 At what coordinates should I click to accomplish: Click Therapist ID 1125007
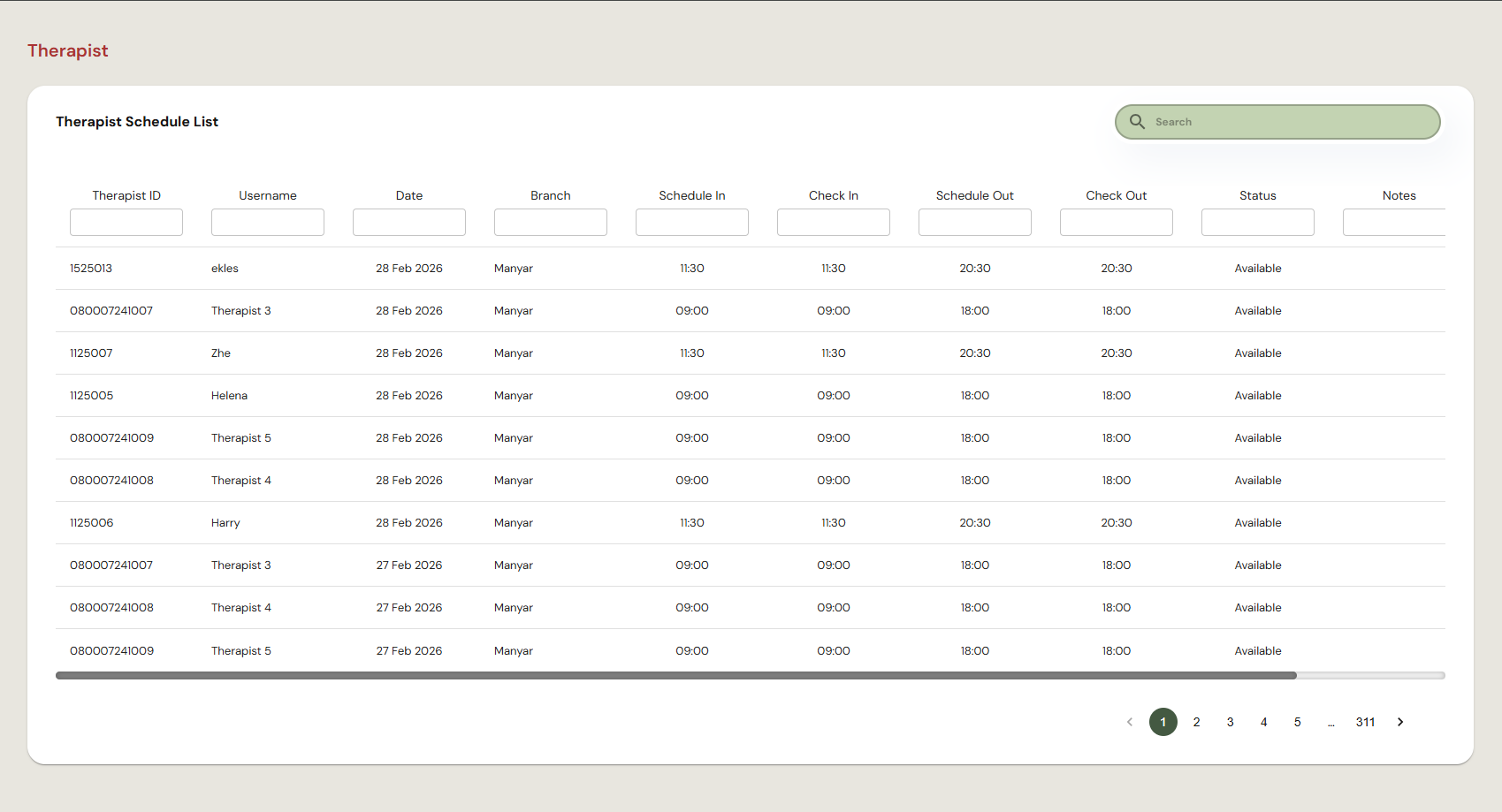click(91, 353)
